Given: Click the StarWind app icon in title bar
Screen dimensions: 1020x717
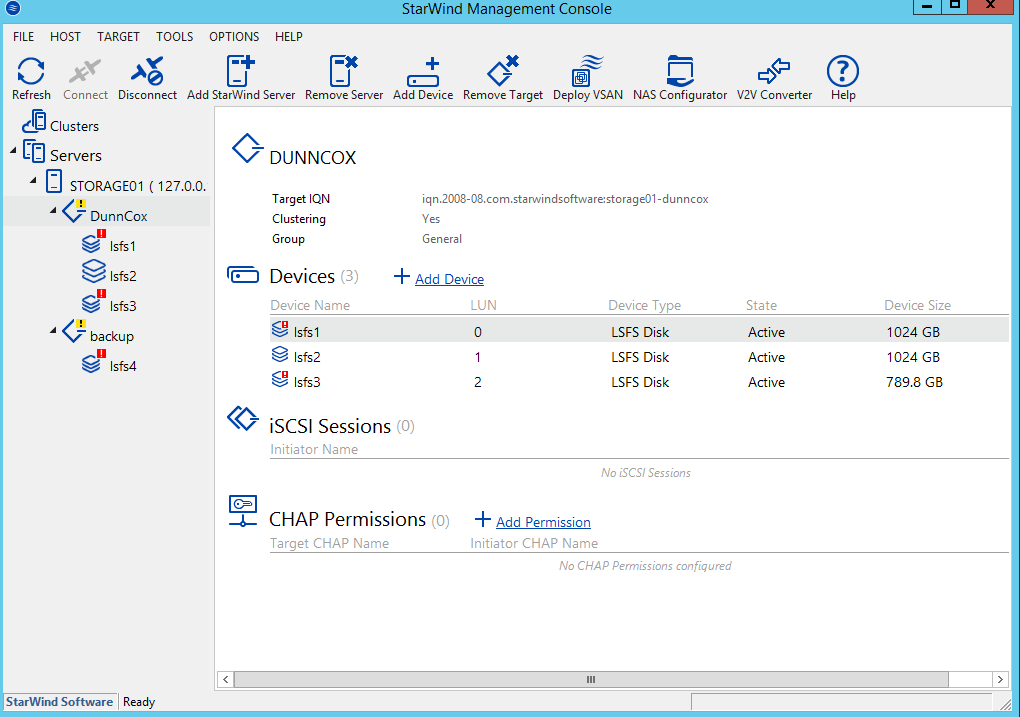Looking at the screenshot, I should 12,8.
